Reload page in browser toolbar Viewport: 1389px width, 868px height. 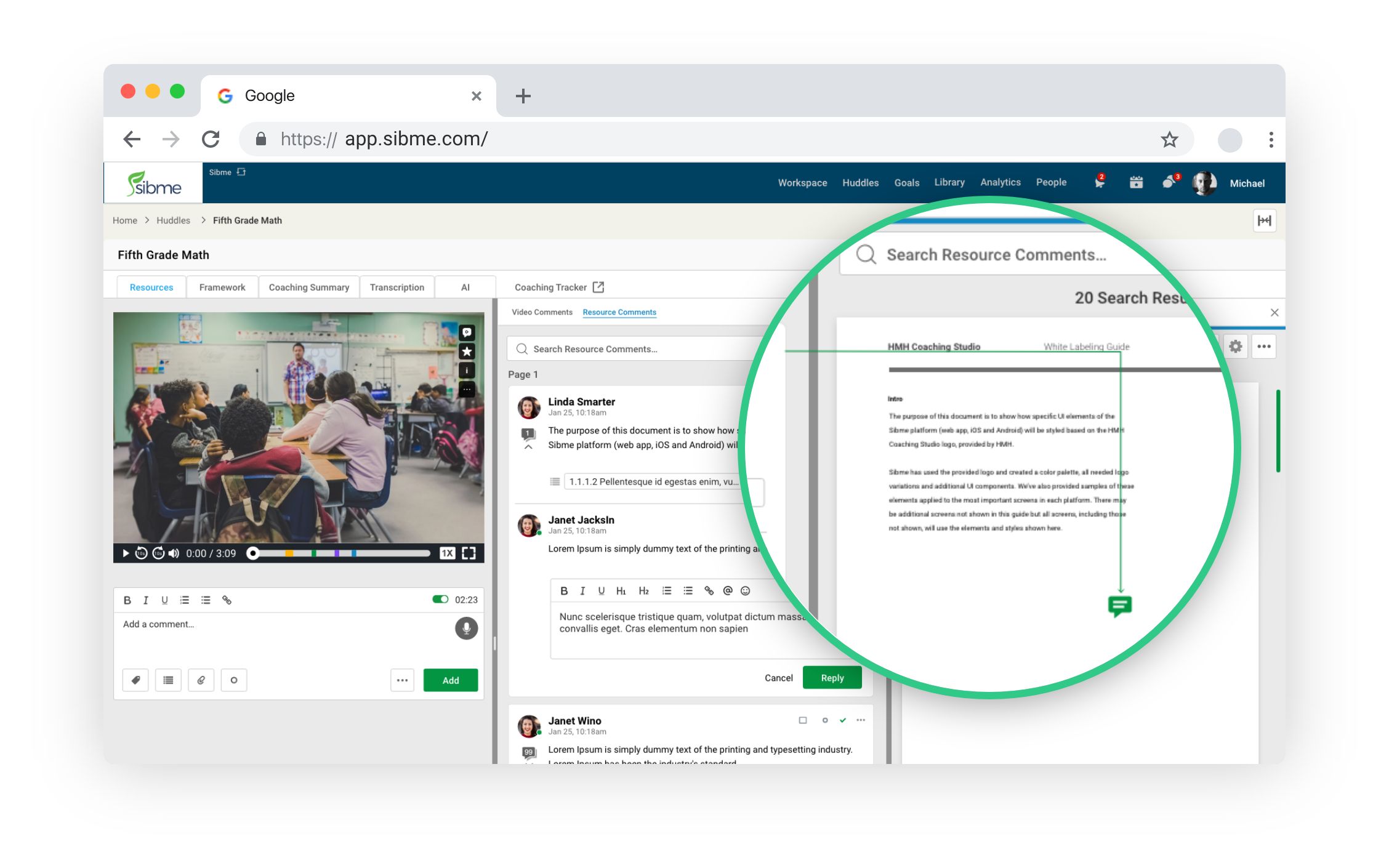211,139
